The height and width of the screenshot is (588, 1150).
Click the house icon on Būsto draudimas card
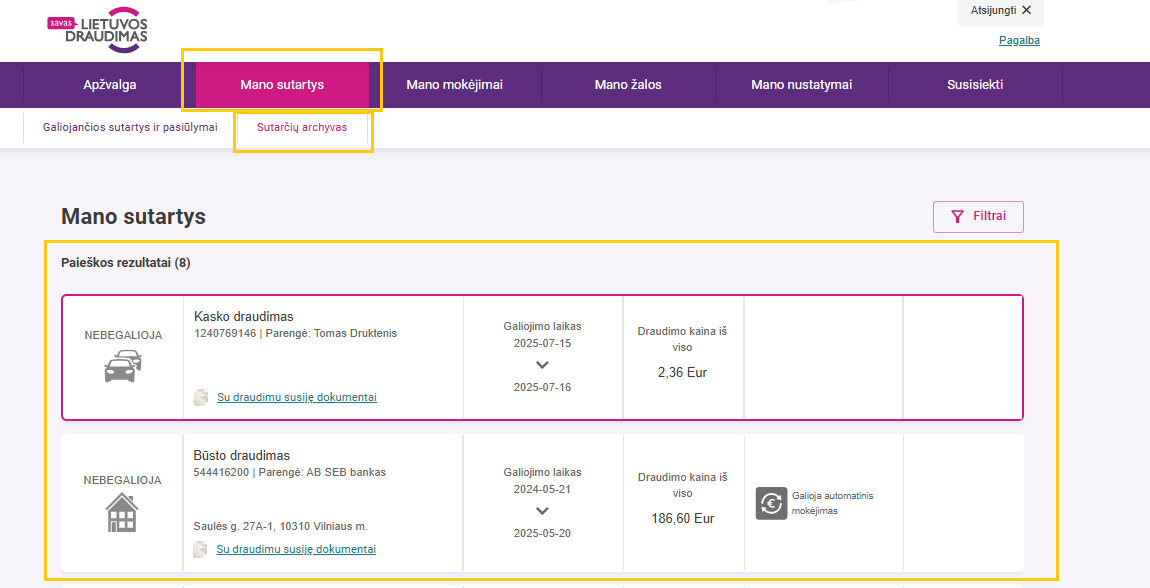pyautogui.click(x=122, y=512)
